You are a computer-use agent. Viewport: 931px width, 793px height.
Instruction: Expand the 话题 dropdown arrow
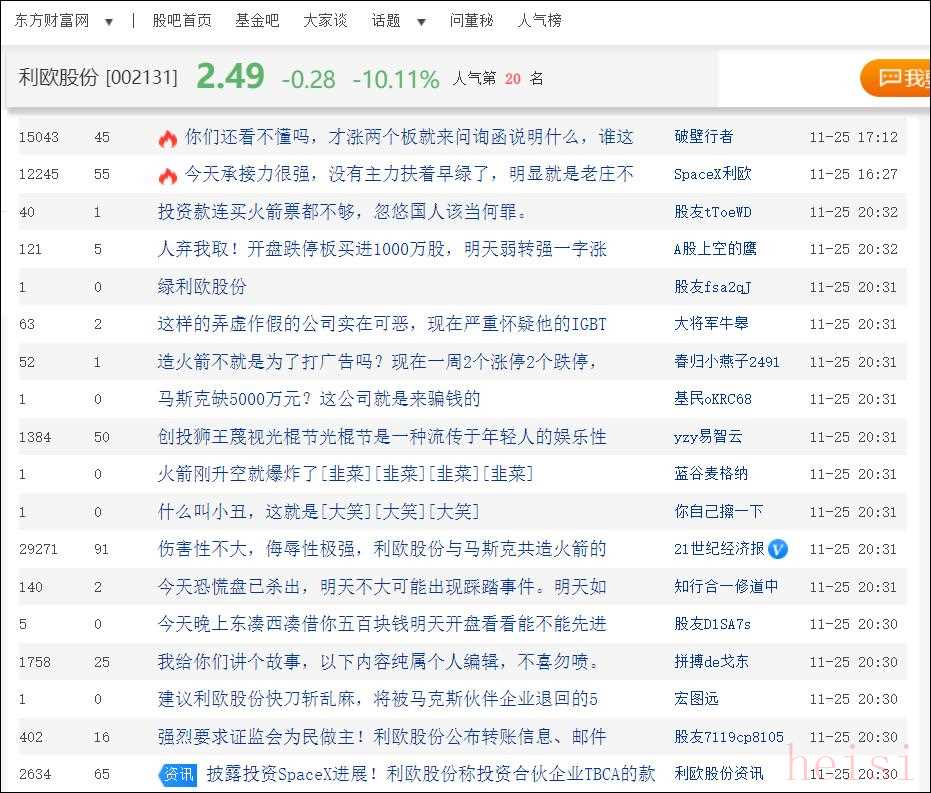[x=421, y=21]
